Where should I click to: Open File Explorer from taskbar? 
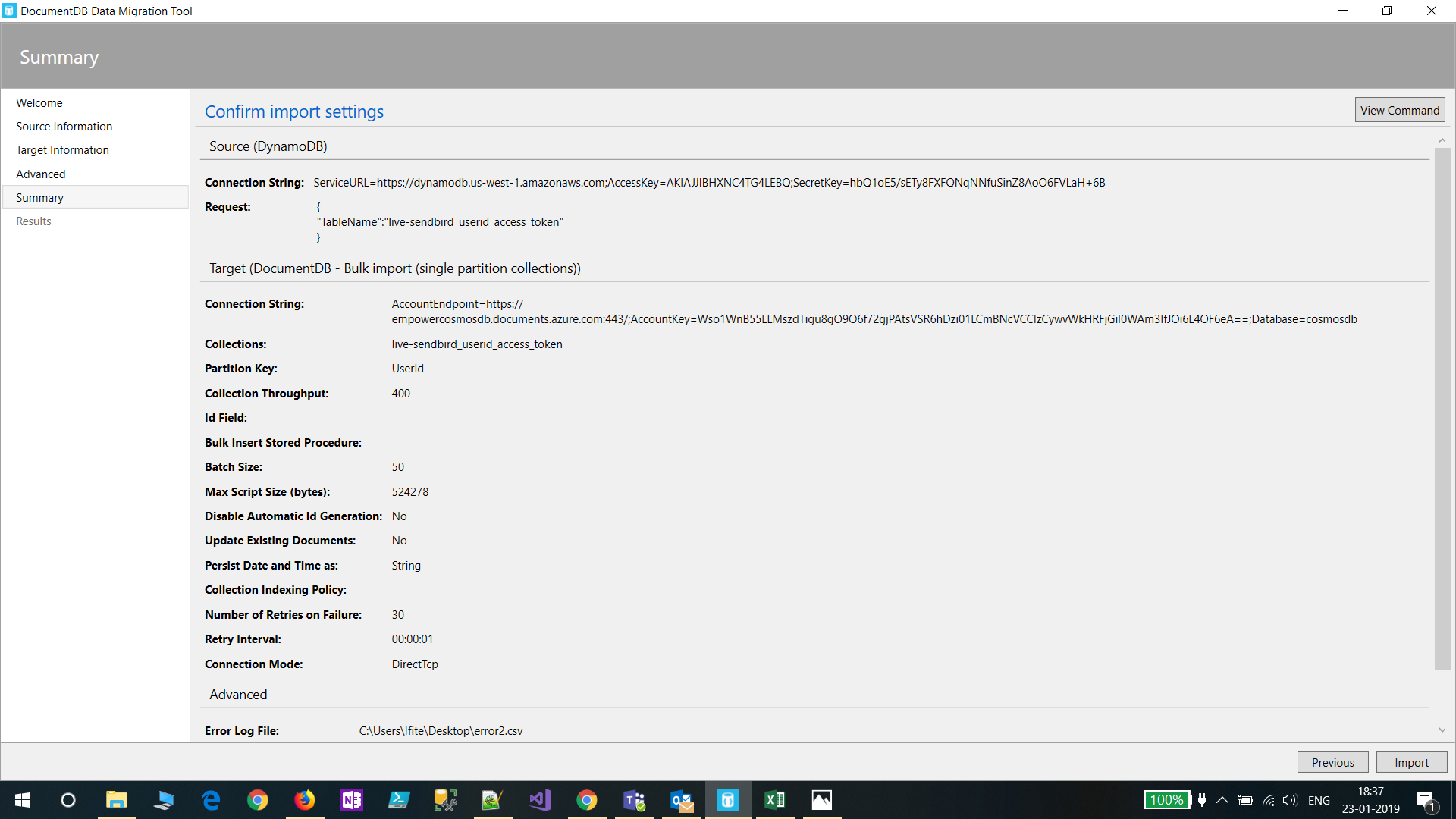tap(116, 800)
